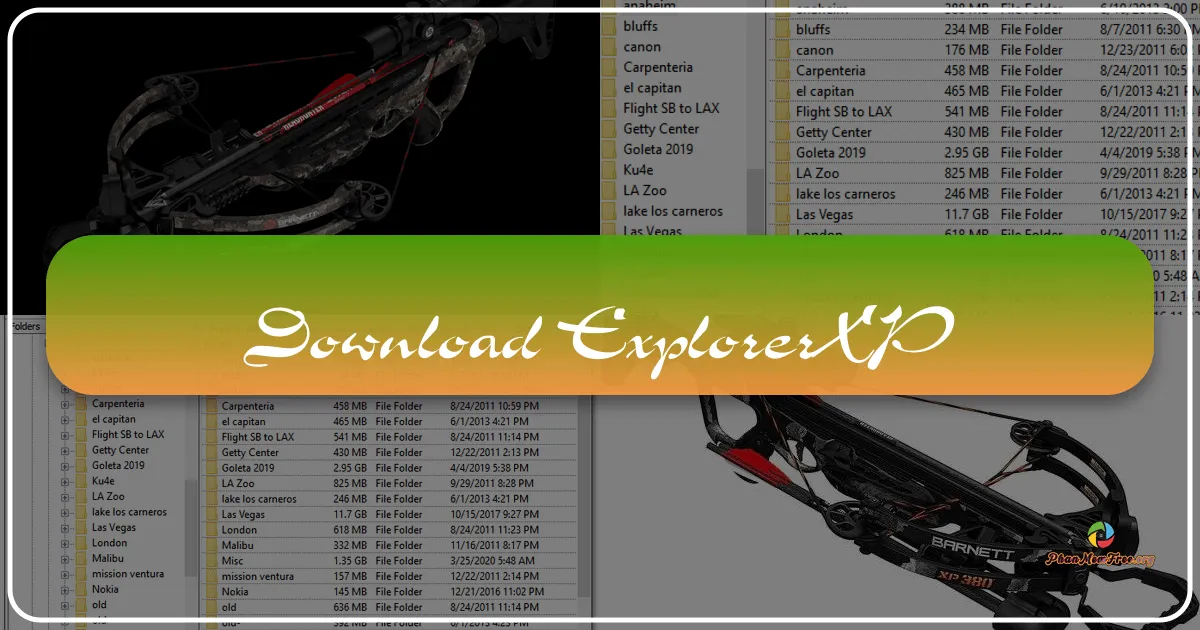Click the bluffs folder icon in the list

[608, 27]
